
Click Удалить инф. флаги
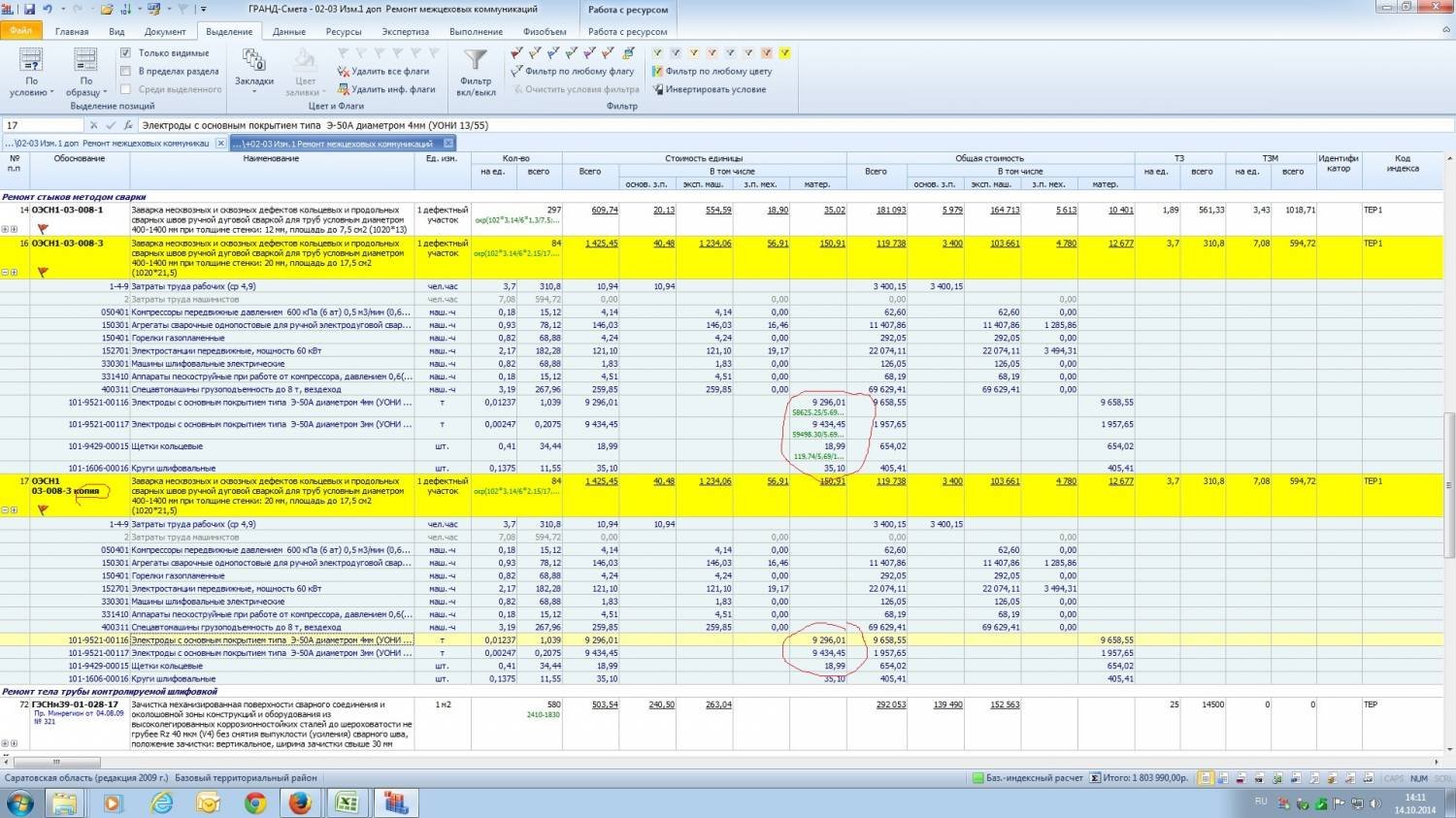(385, 89)
